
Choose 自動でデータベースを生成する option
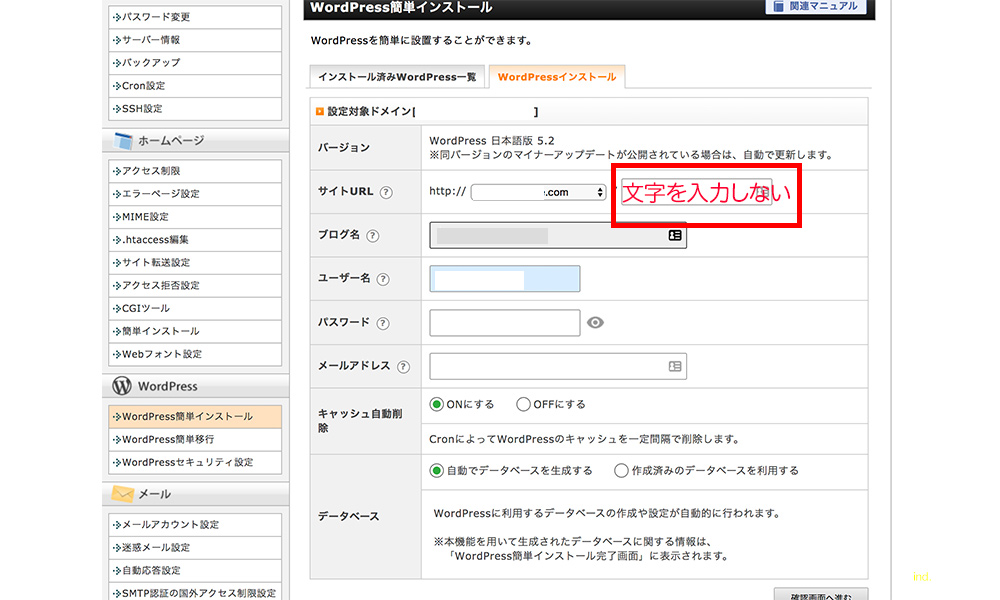436,471
